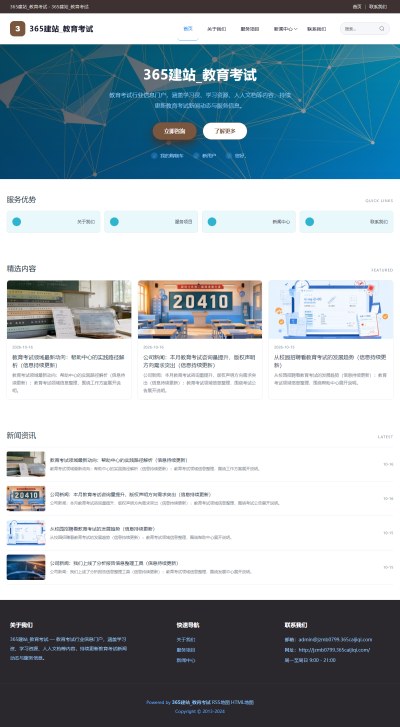Viewport: 400px width, 727px height.
Task: Click the white 了解更多 button
Action: click(225, 131)
